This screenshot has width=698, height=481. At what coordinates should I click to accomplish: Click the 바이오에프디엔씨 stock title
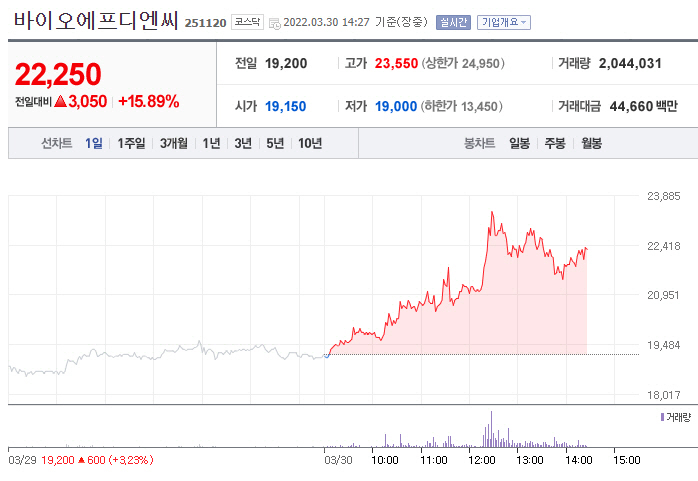[94, 20]
